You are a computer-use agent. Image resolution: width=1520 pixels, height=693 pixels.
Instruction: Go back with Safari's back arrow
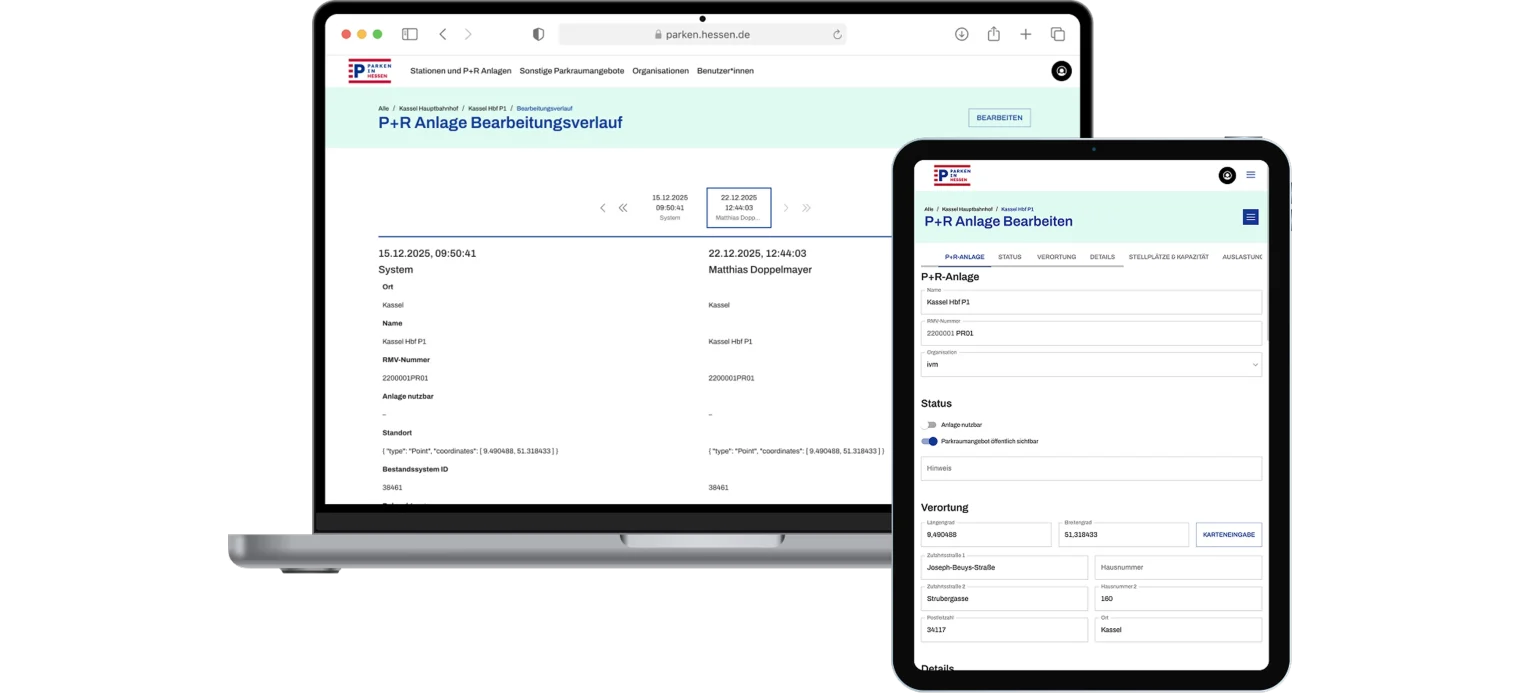coord(443,34)
